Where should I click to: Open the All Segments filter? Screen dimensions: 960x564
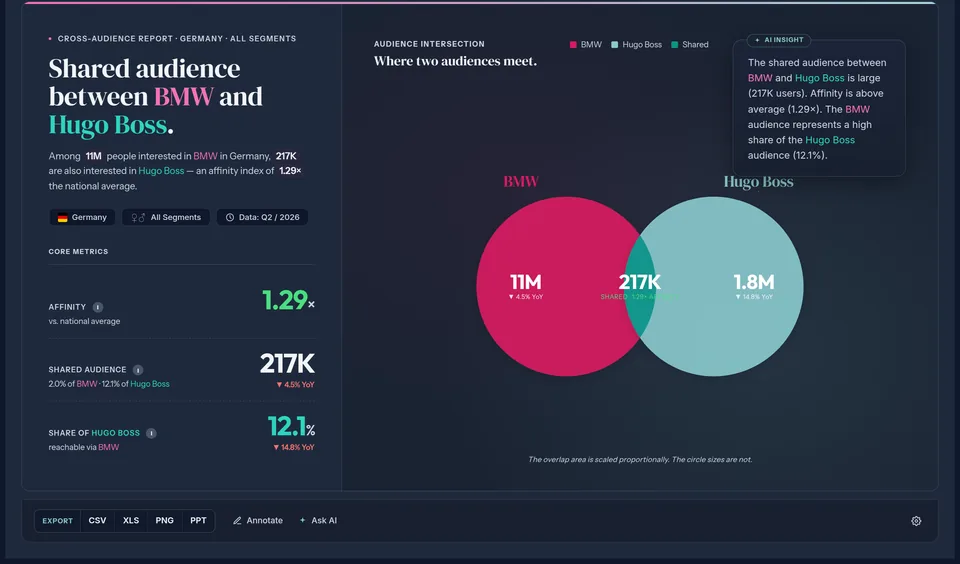166,217
